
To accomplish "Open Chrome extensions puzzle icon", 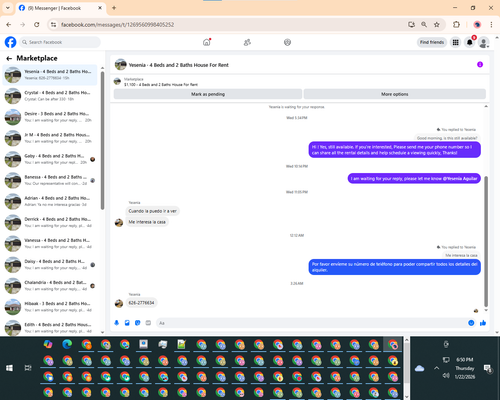I will click(x=456, y=24).
